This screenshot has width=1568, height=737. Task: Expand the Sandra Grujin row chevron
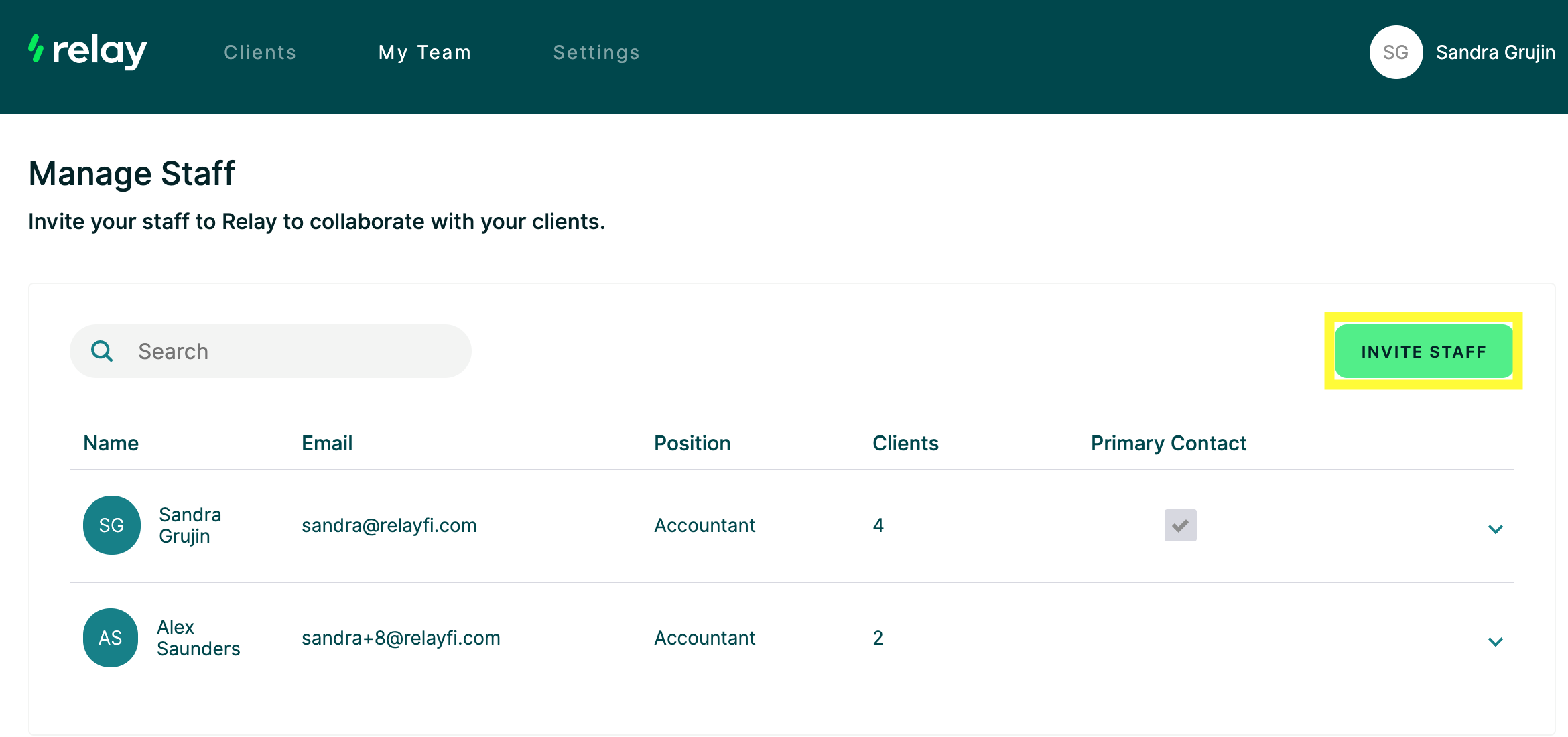click(1496, 529)
